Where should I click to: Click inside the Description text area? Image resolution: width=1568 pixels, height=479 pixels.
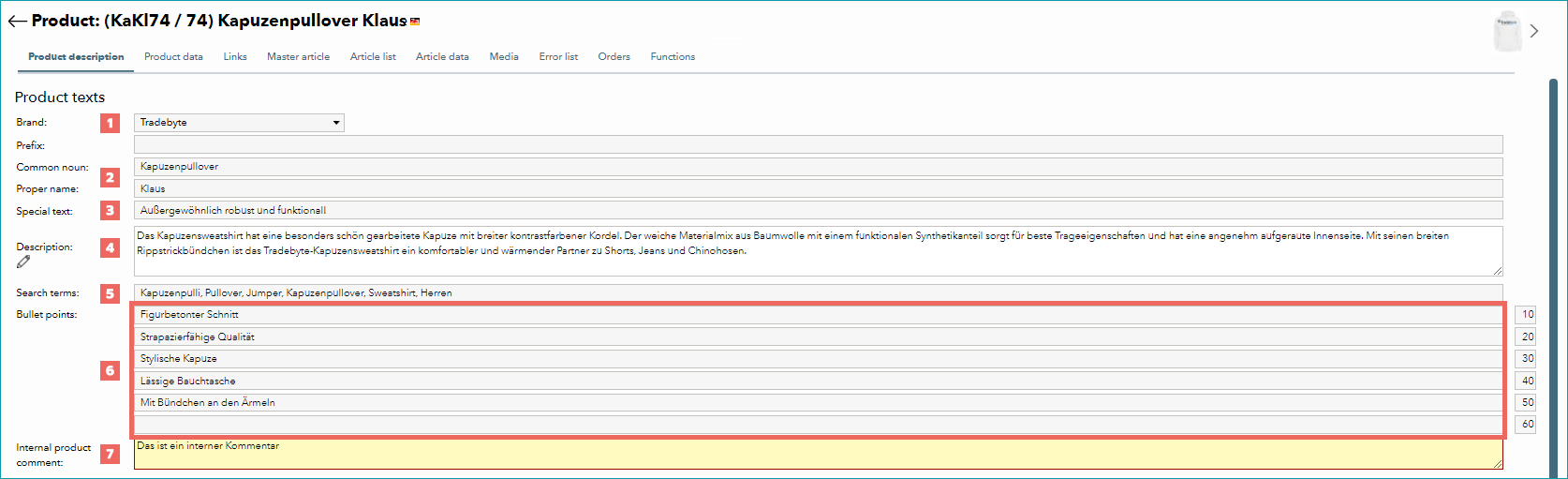click(819, 250)
